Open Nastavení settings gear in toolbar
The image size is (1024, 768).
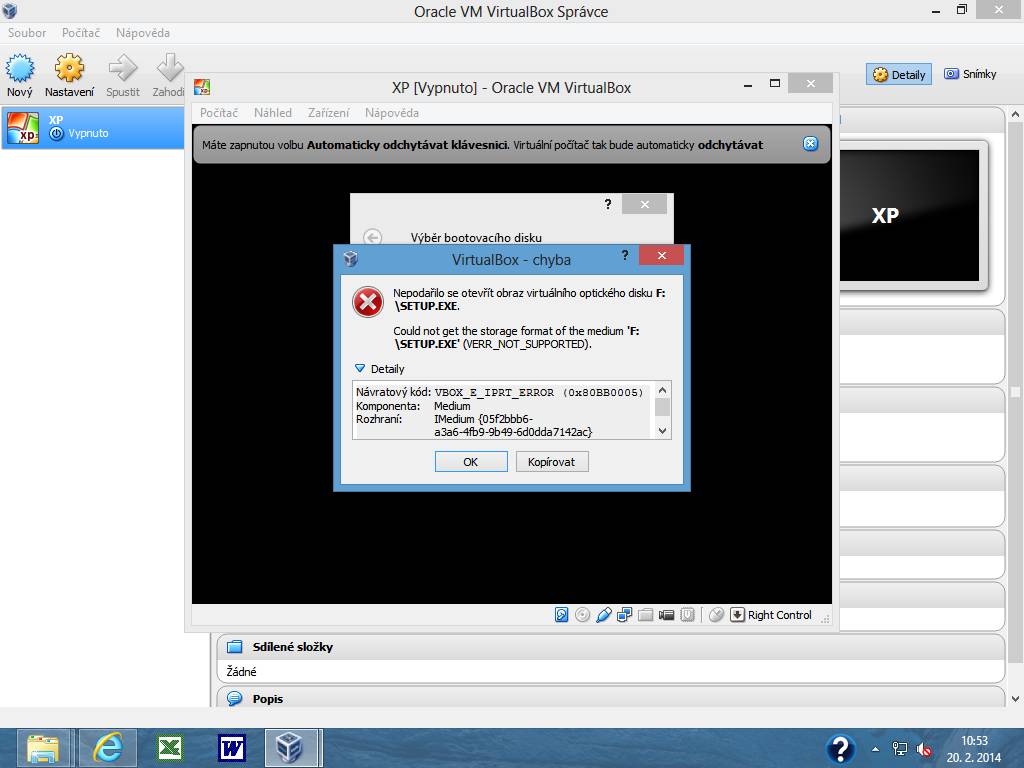(x=69, y=68)
